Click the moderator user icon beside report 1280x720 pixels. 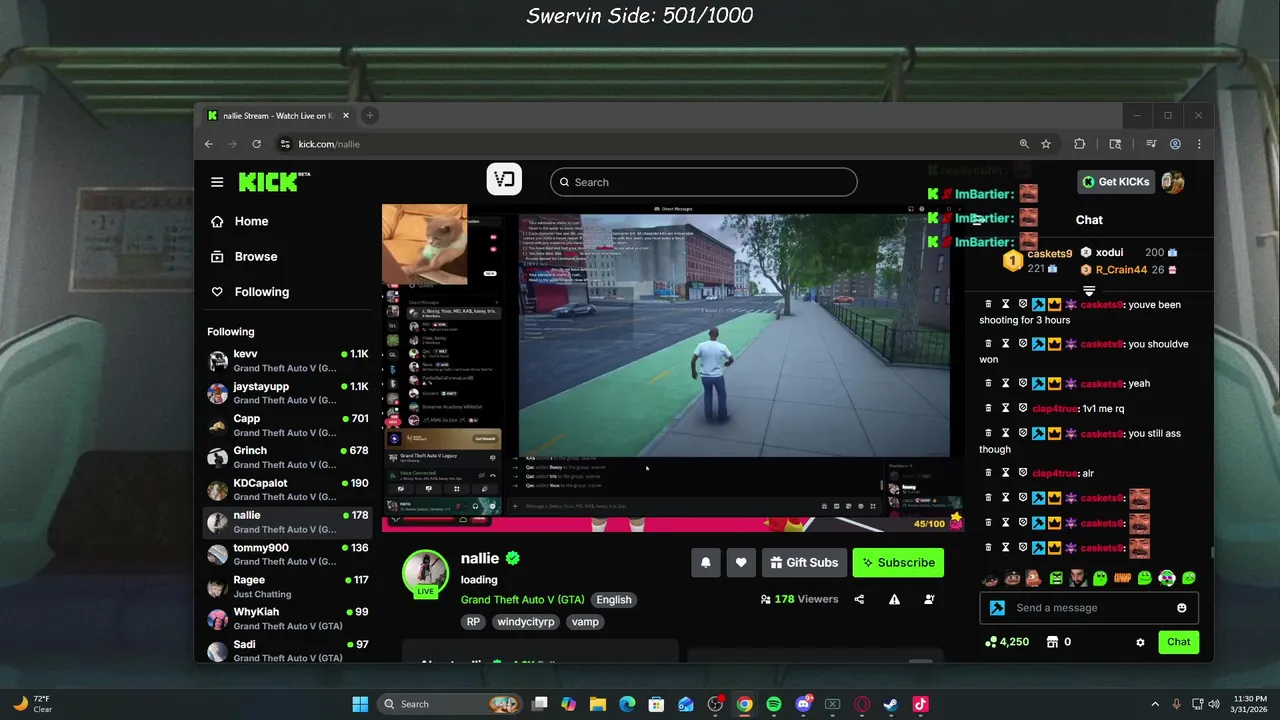tap(930, 599)
